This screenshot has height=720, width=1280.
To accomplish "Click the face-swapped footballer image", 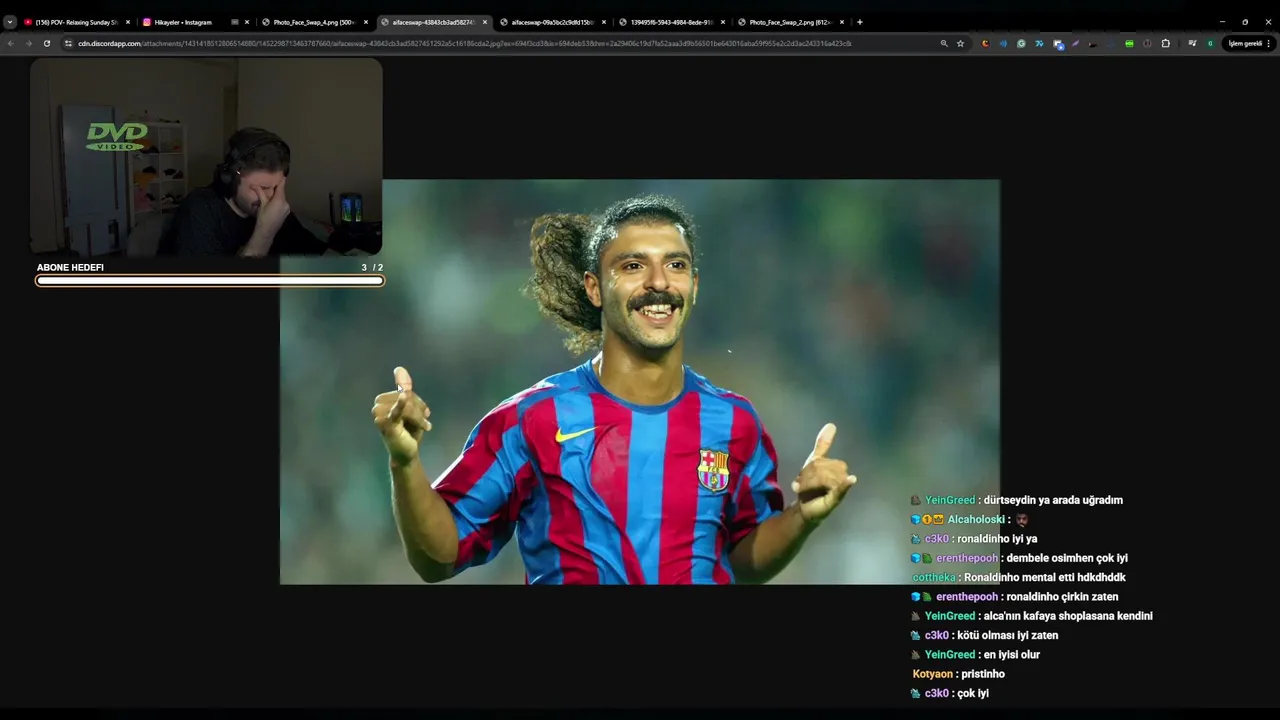I will 640,382.
